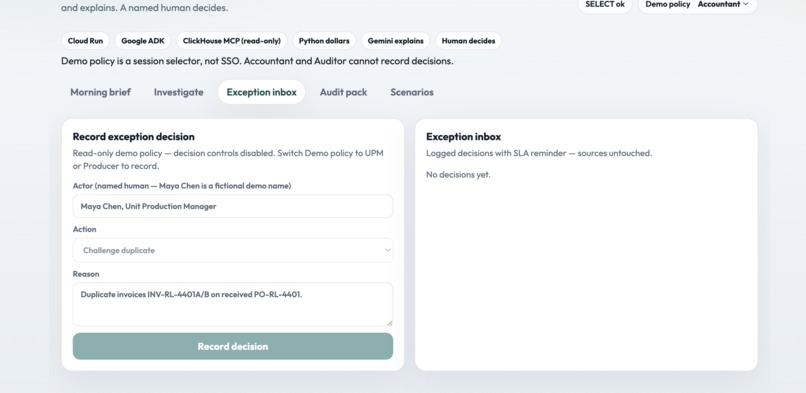Click the Actor field label
This screenshot has width=806, height=393.
tap(182, 185)
